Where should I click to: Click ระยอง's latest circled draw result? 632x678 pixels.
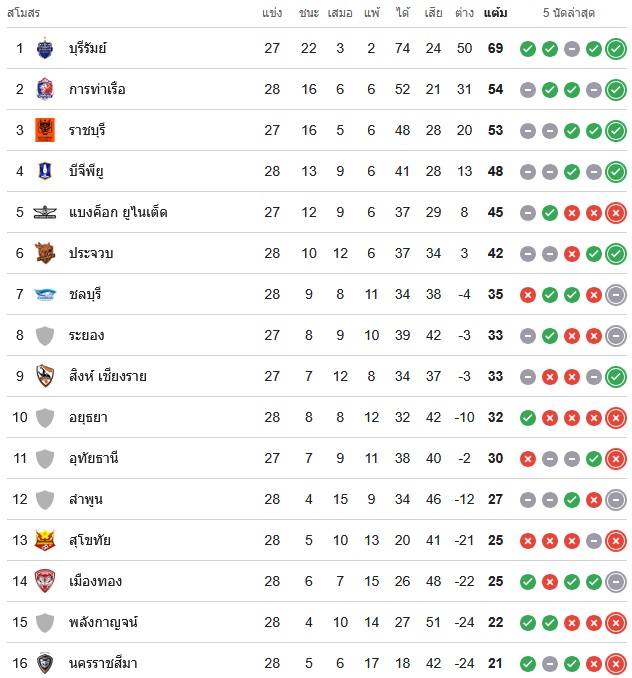click(x=616, y=335)
